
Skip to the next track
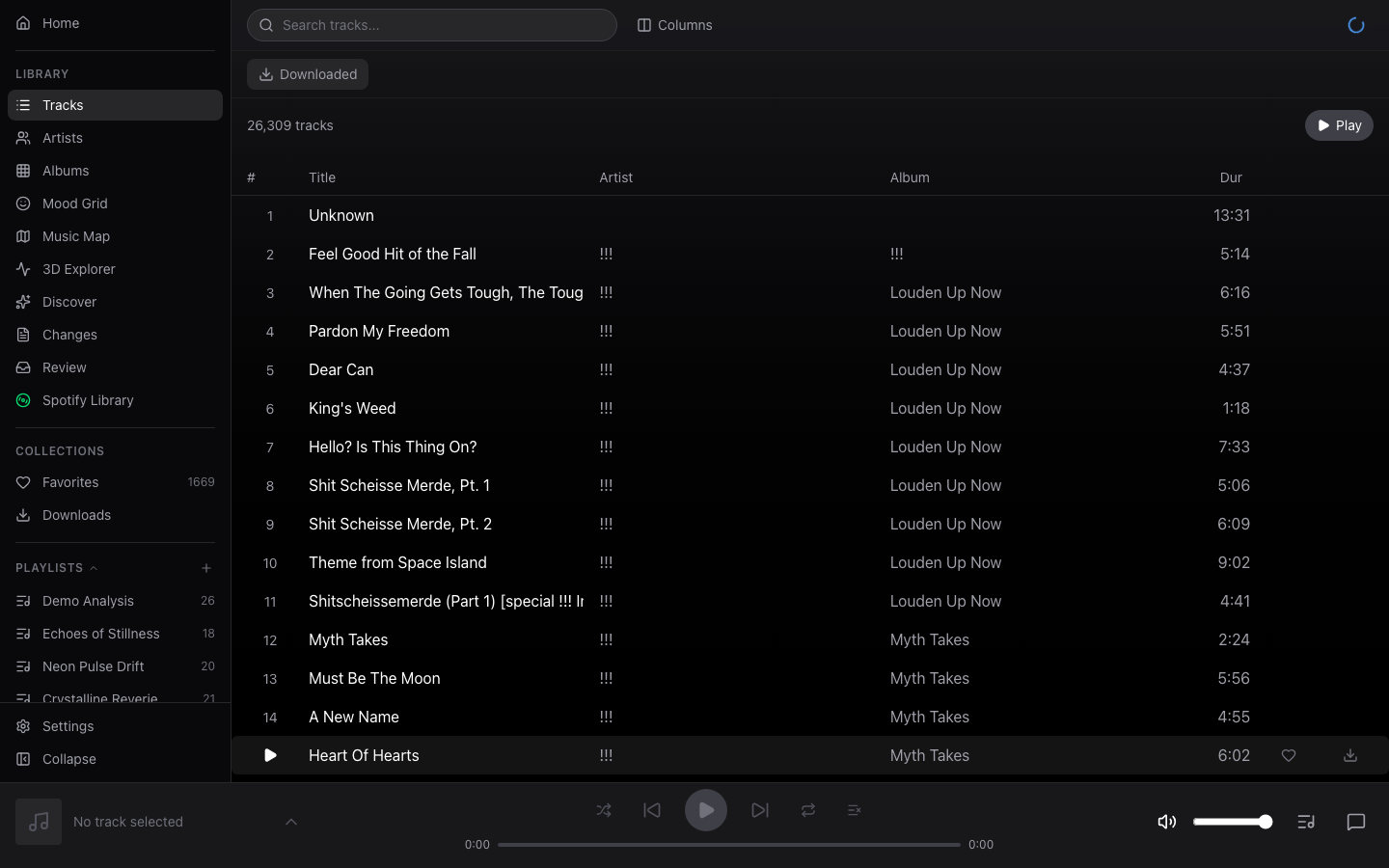coord(760,810)
